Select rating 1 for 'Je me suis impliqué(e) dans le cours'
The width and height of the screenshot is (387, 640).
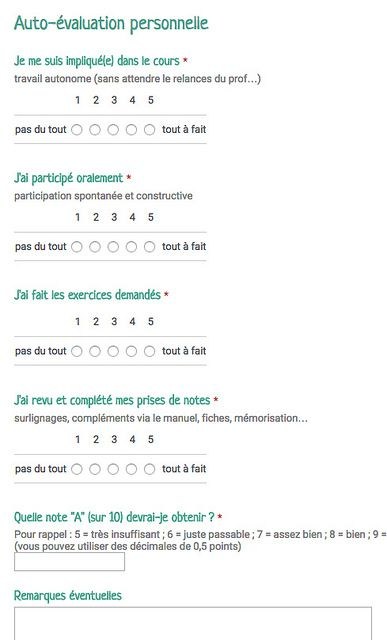77,130
